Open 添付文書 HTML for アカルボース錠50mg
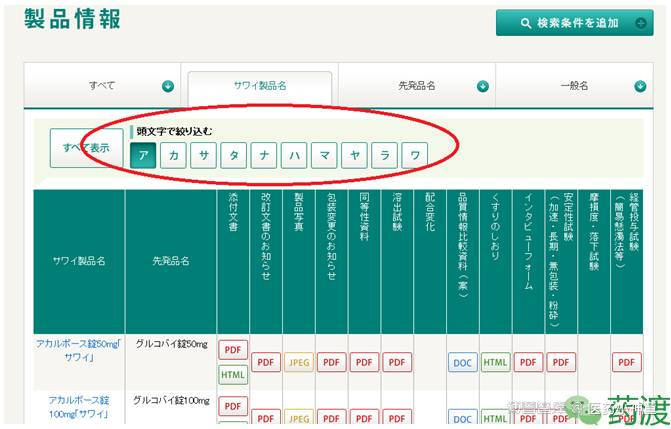Viewport: 671px width, 429px height. [233, 375]
